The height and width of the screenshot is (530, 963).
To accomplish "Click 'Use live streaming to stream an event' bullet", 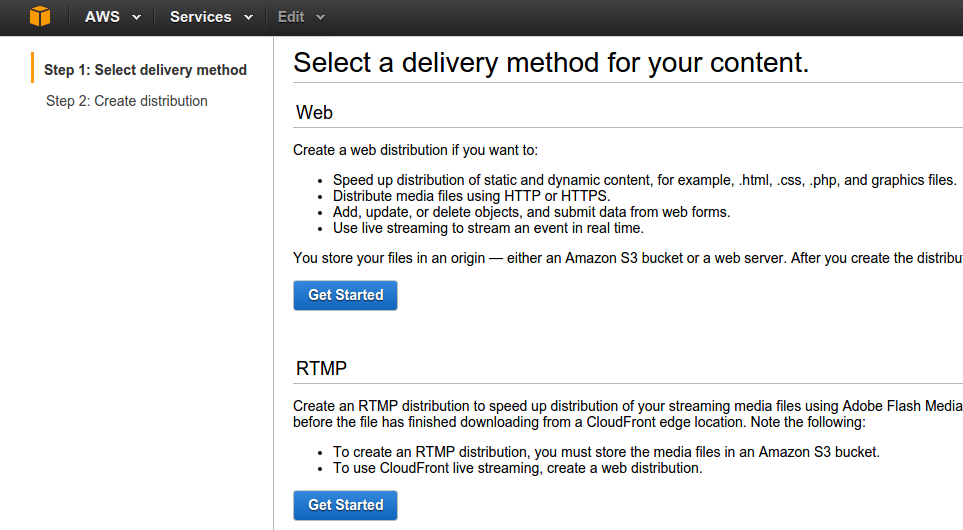I will 488,228.
